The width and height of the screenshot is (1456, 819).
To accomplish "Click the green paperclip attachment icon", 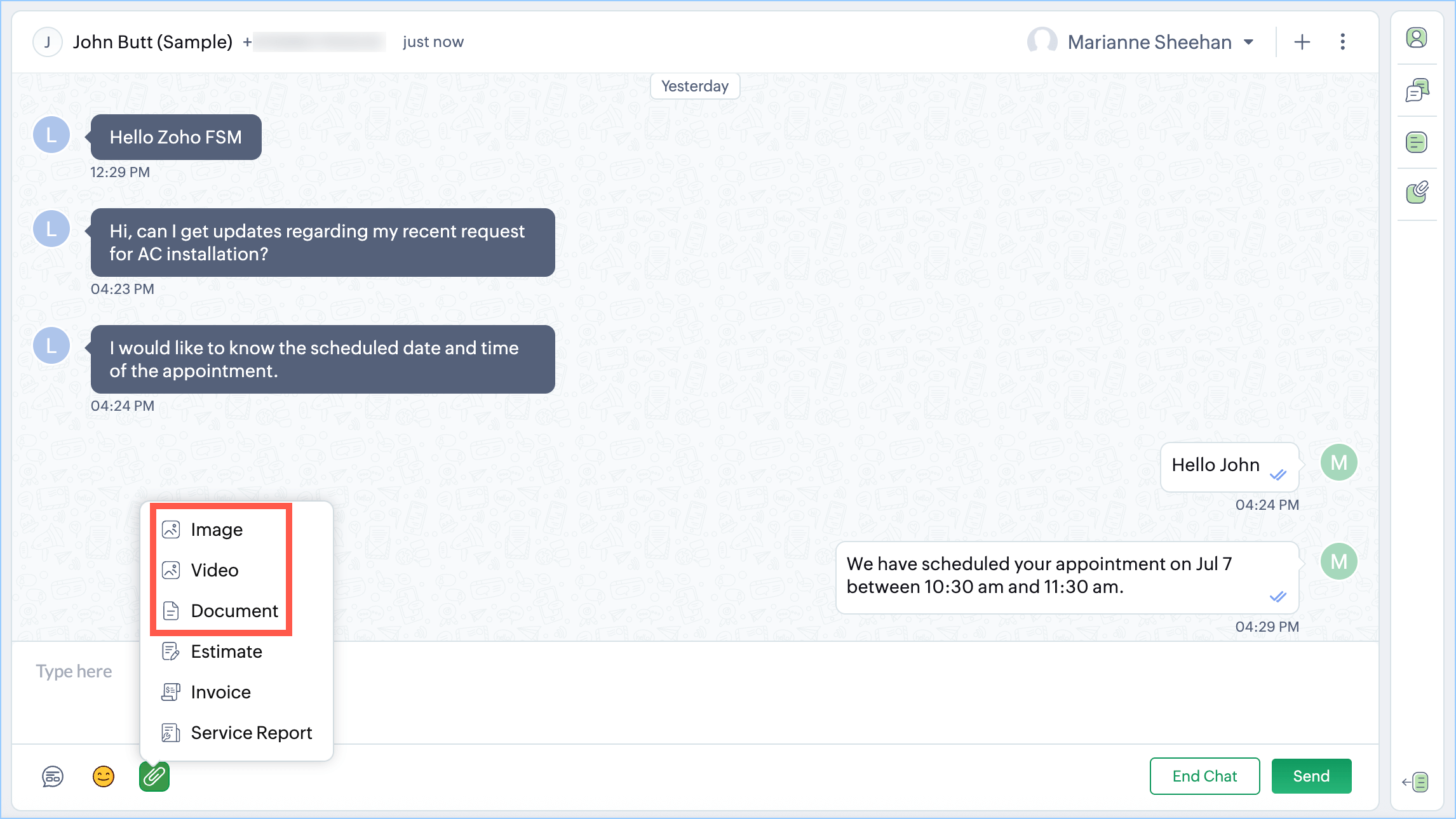I will tap(154, 776).
